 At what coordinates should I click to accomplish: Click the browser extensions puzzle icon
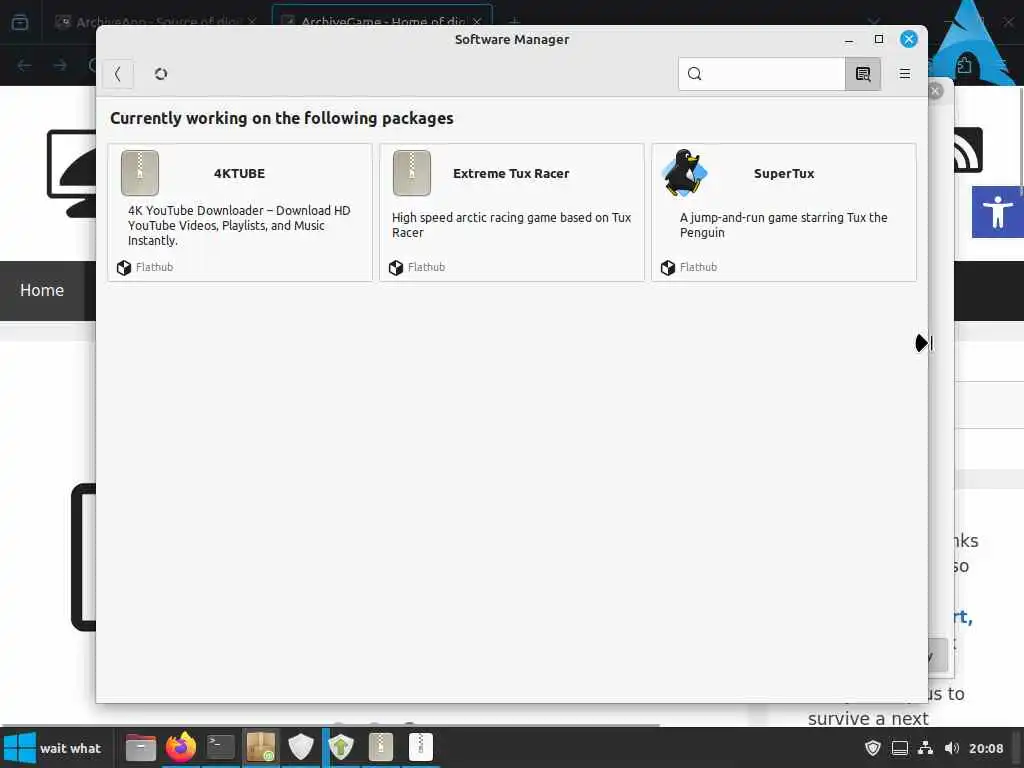click(x=964, y=65)
